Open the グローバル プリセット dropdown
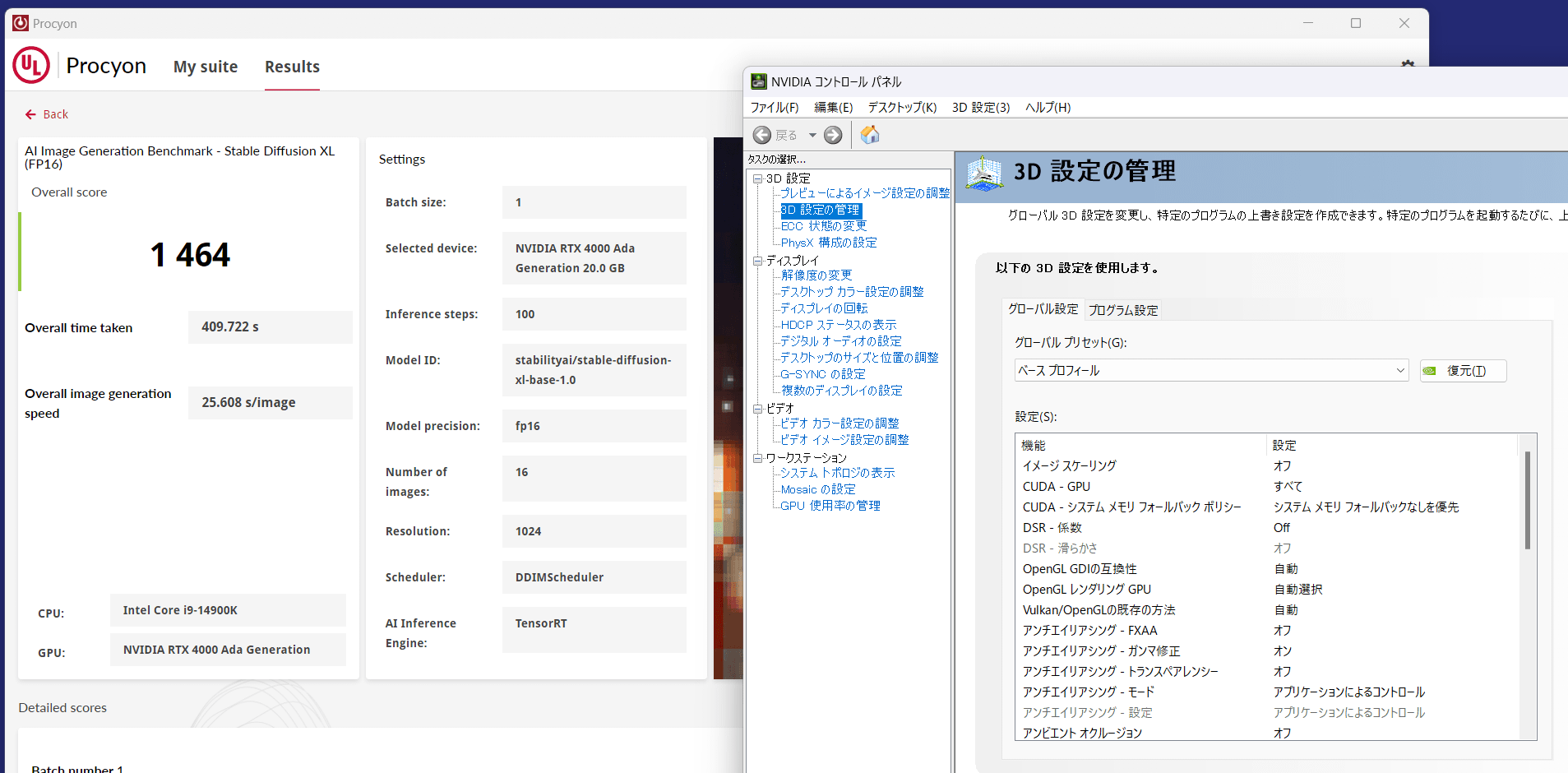 coord(1211,371)
